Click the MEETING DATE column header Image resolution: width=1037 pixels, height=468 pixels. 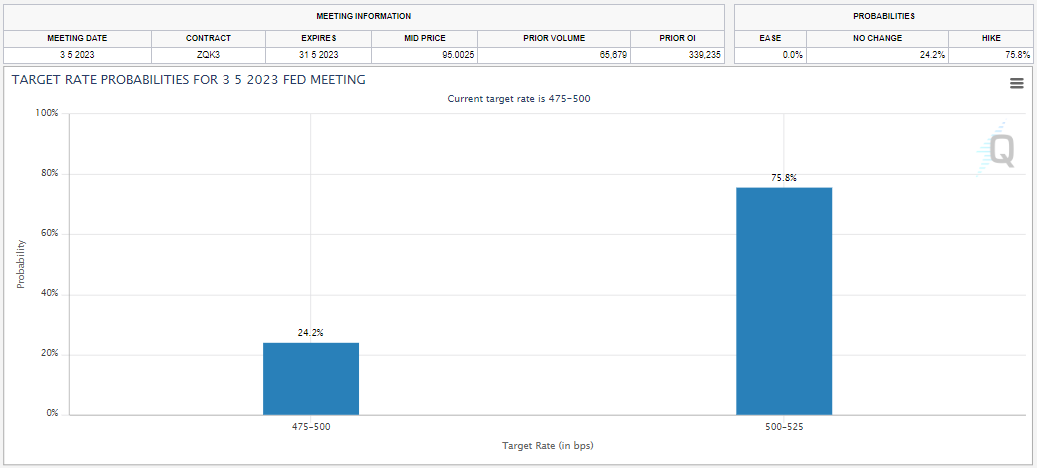(77, 38)
